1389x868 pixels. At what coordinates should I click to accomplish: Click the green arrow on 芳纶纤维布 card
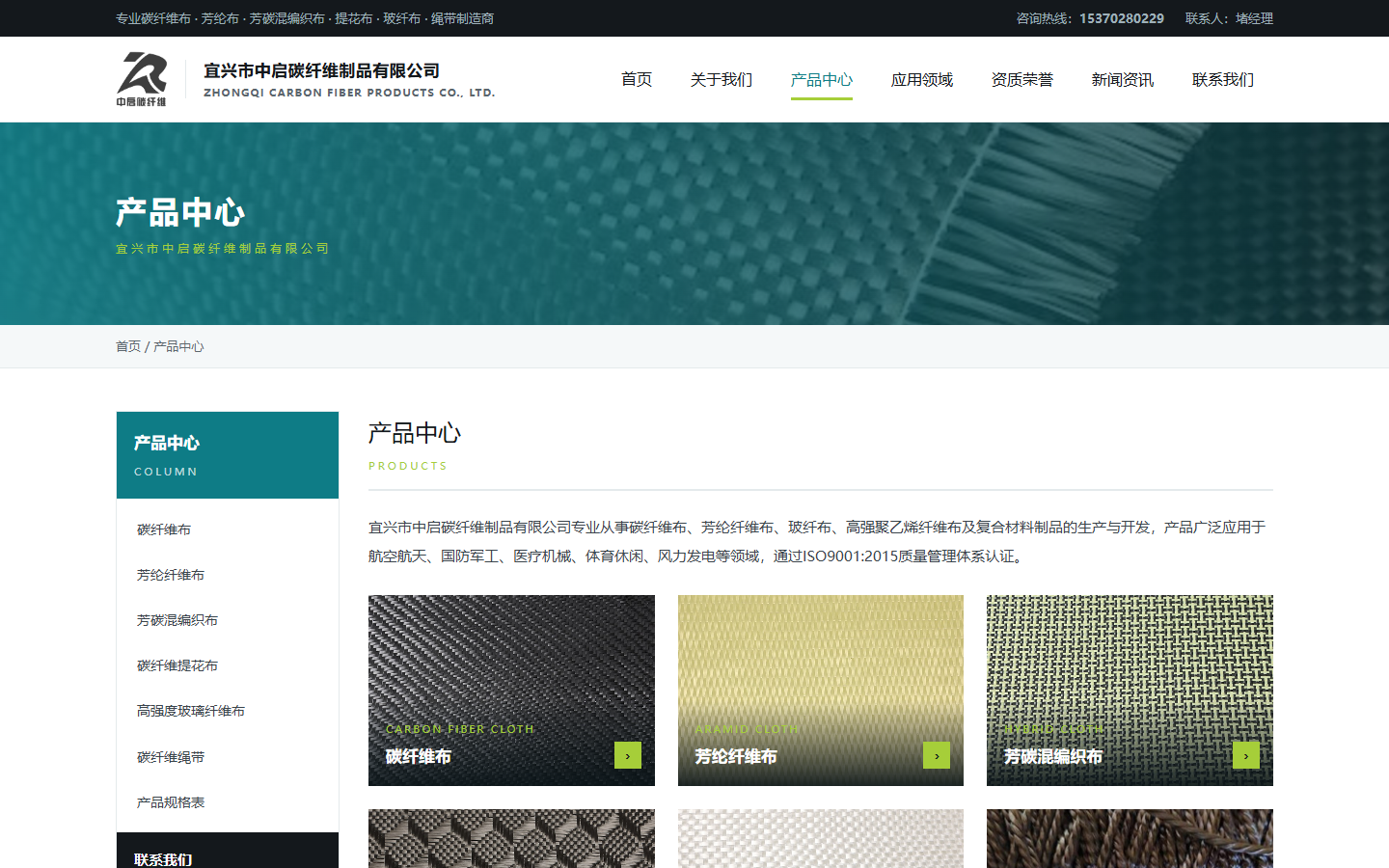937,755
